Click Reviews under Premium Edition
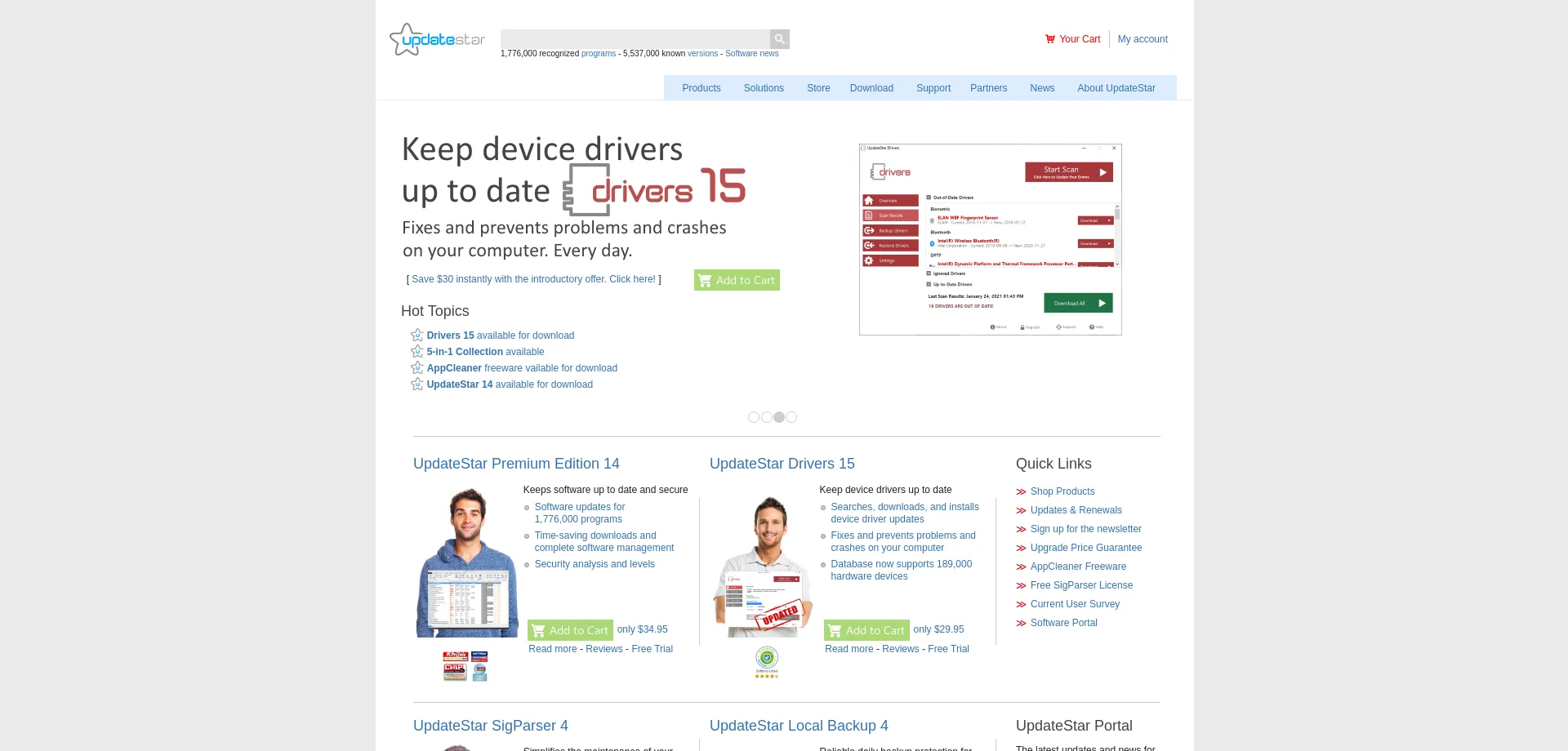1568x751 pixels. (604, 649)
